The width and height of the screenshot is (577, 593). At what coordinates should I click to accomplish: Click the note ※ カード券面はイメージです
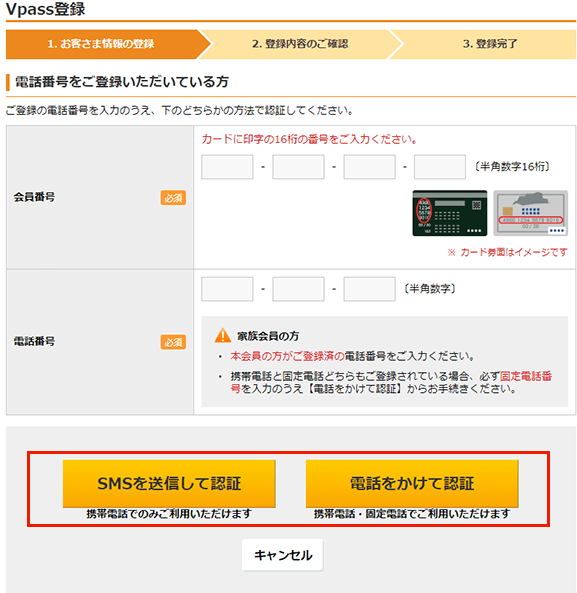pos(507,252)
